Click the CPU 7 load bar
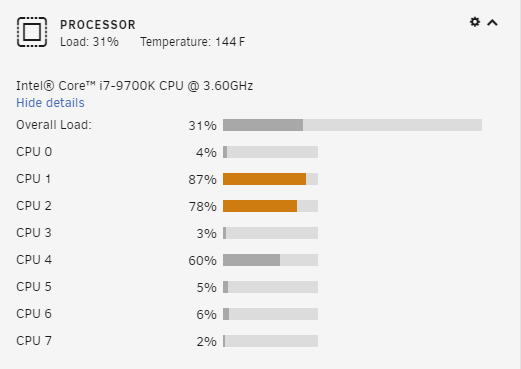 [x=270, y=341]
